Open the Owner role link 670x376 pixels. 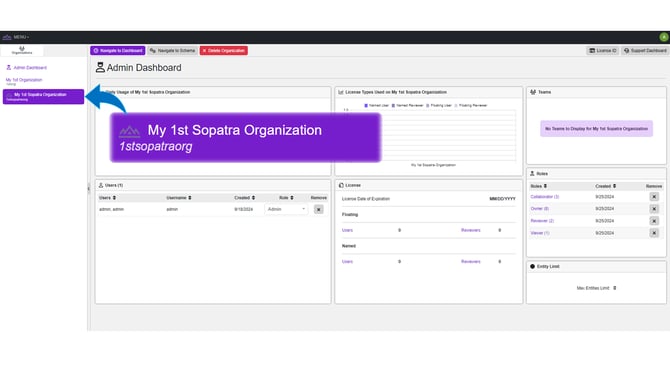click(539, 209)
